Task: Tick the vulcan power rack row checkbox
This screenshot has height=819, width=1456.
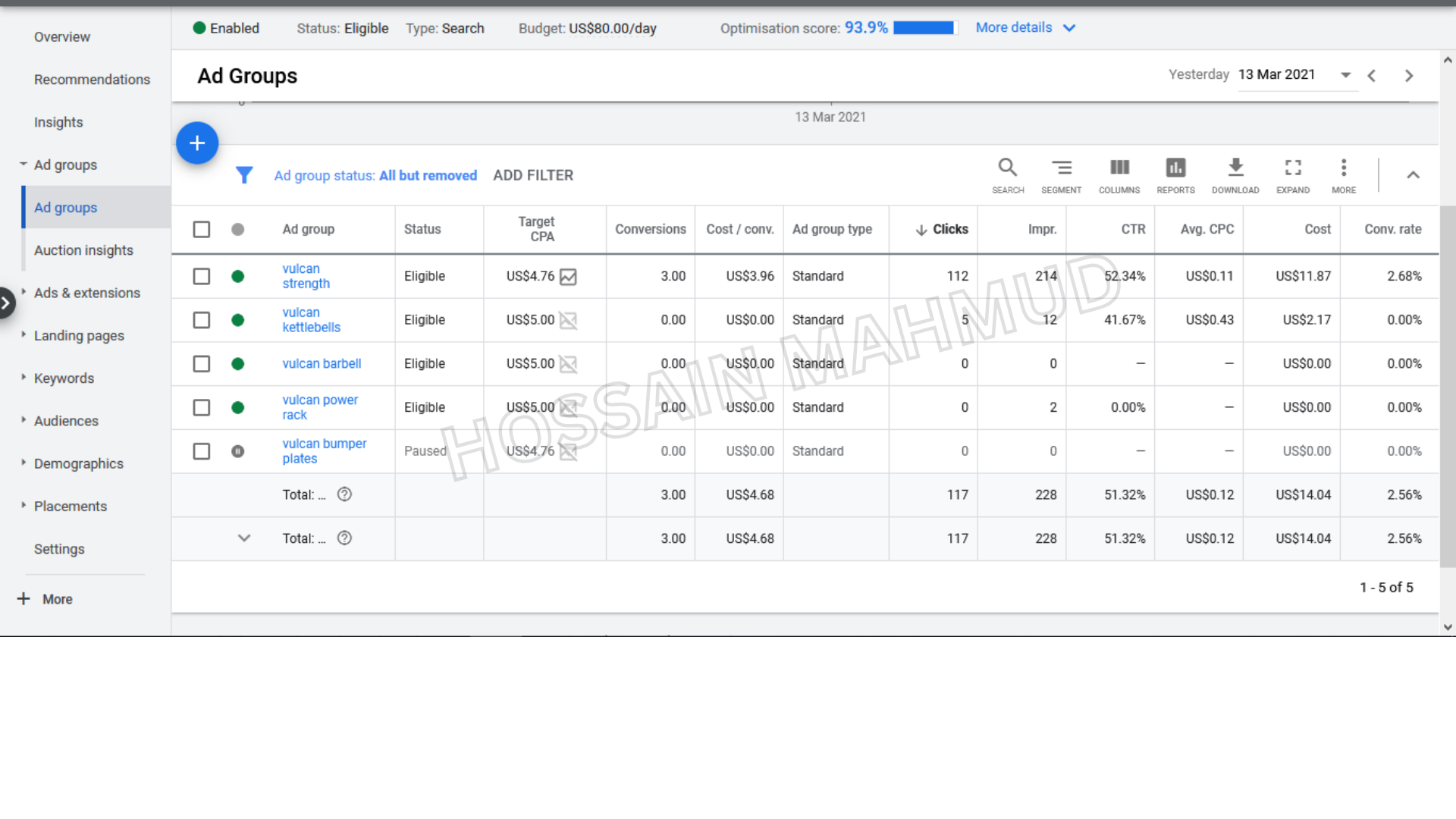Action: [202, 408]
